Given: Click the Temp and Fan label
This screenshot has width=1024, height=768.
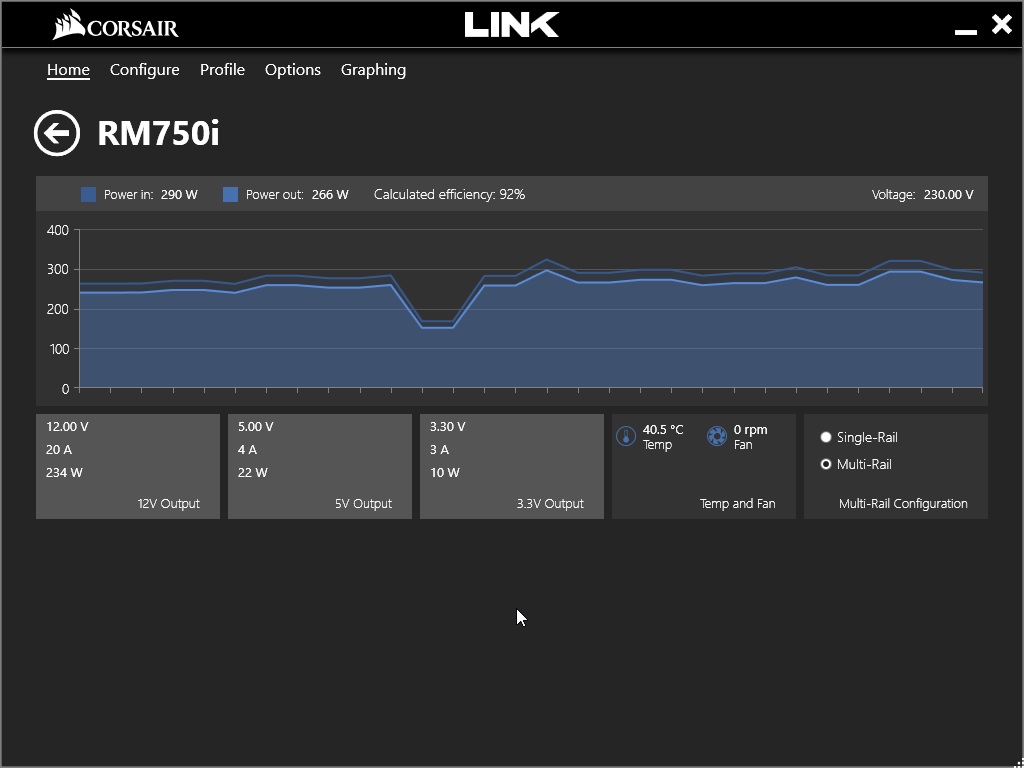Looking at the screenshot, I should [x=737, y=504].
